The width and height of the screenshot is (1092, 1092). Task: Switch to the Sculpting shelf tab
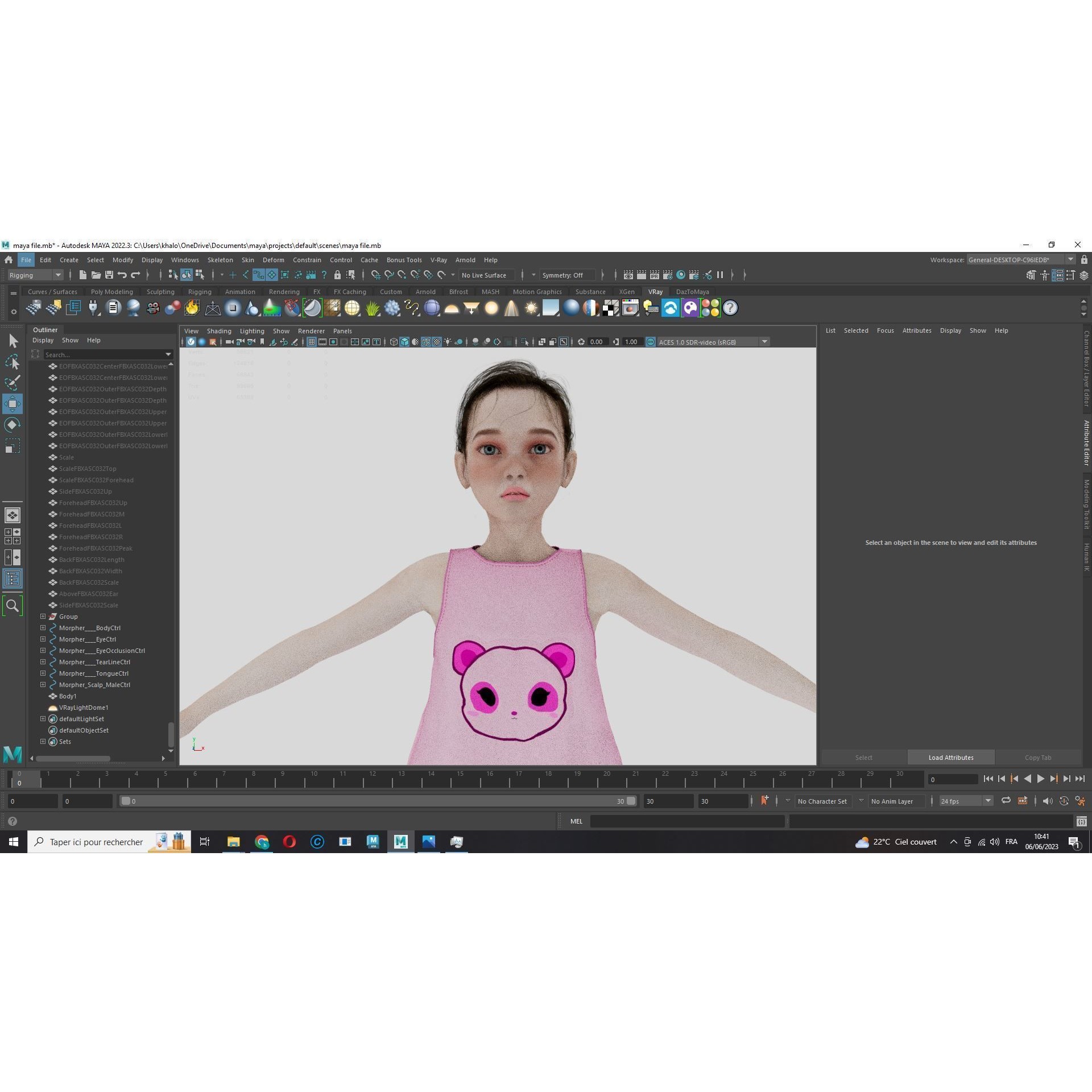pyautogui.click(x=160, y=291)
